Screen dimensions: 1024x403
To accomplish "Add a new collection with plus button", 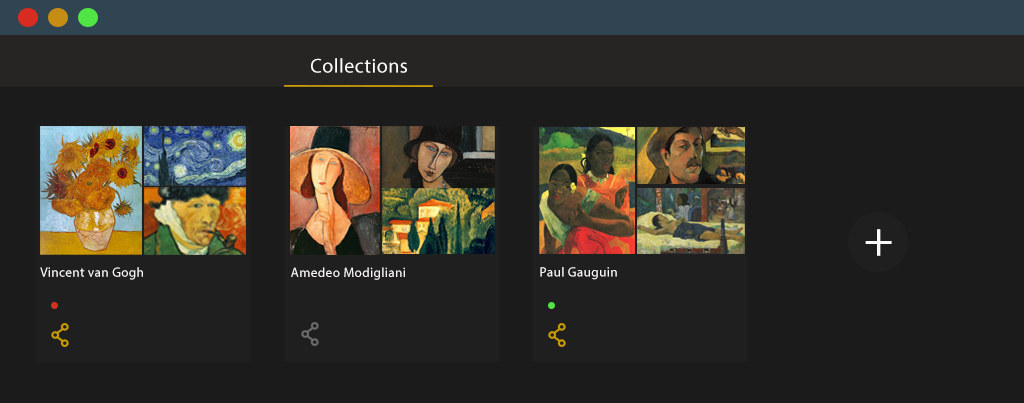I will pos(878,242).
